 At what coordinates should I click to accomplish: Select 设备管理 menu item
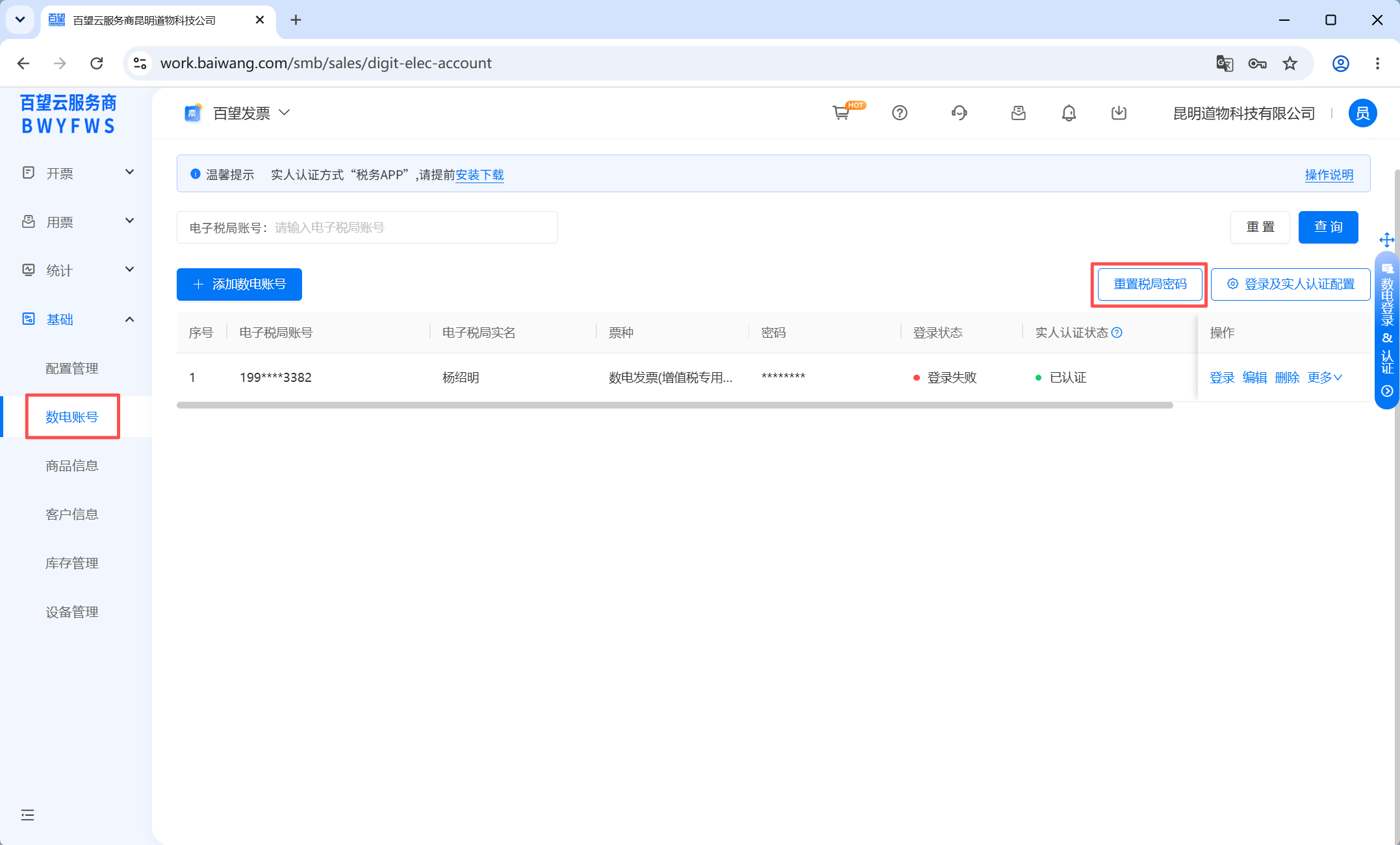click(71, 612)
